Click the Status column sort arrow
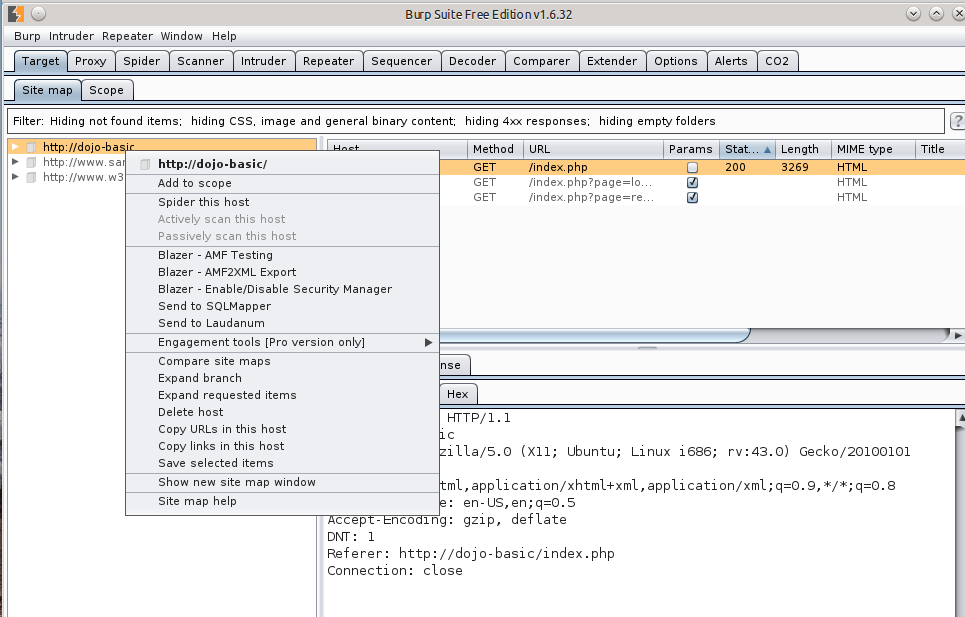Viewport: 965px width, 617px height. click(767, 149)
